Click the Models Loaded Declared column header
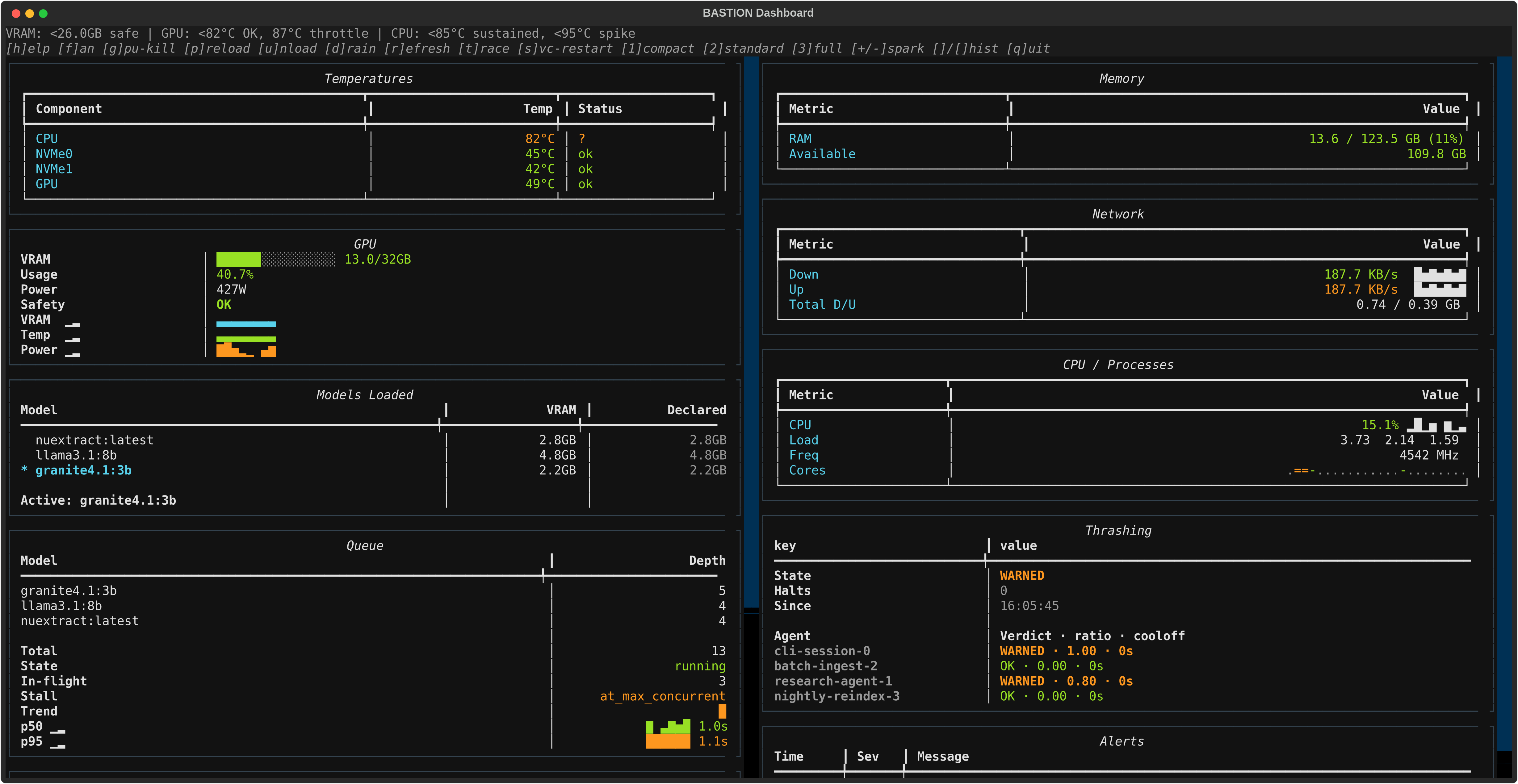Viewport: 1518px width, 784px height. click(x=697, y=410)
